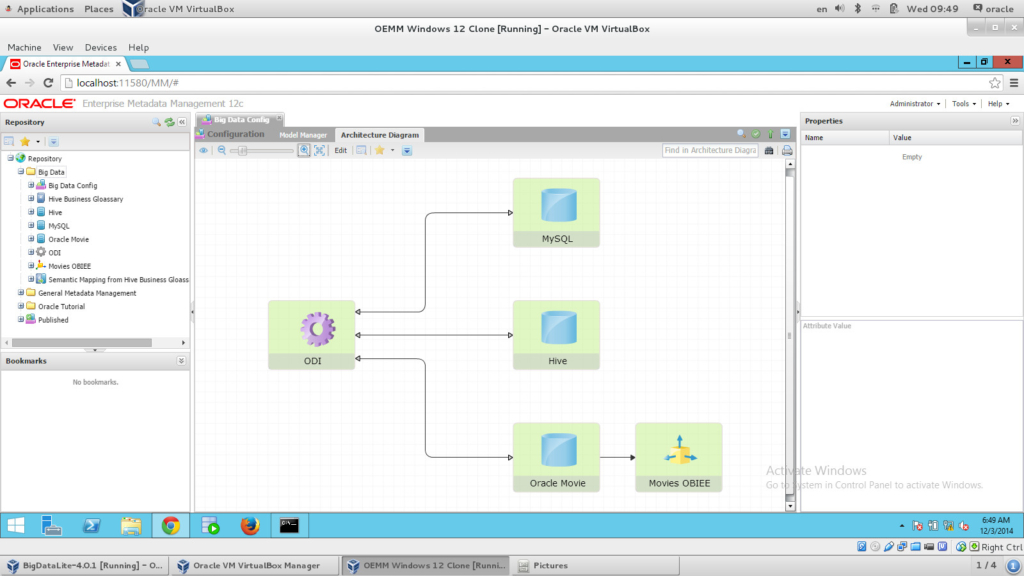This screenshot has width=1024, height=576.
Task: Click the Windows Start button
Action: (x=16, y=526)
